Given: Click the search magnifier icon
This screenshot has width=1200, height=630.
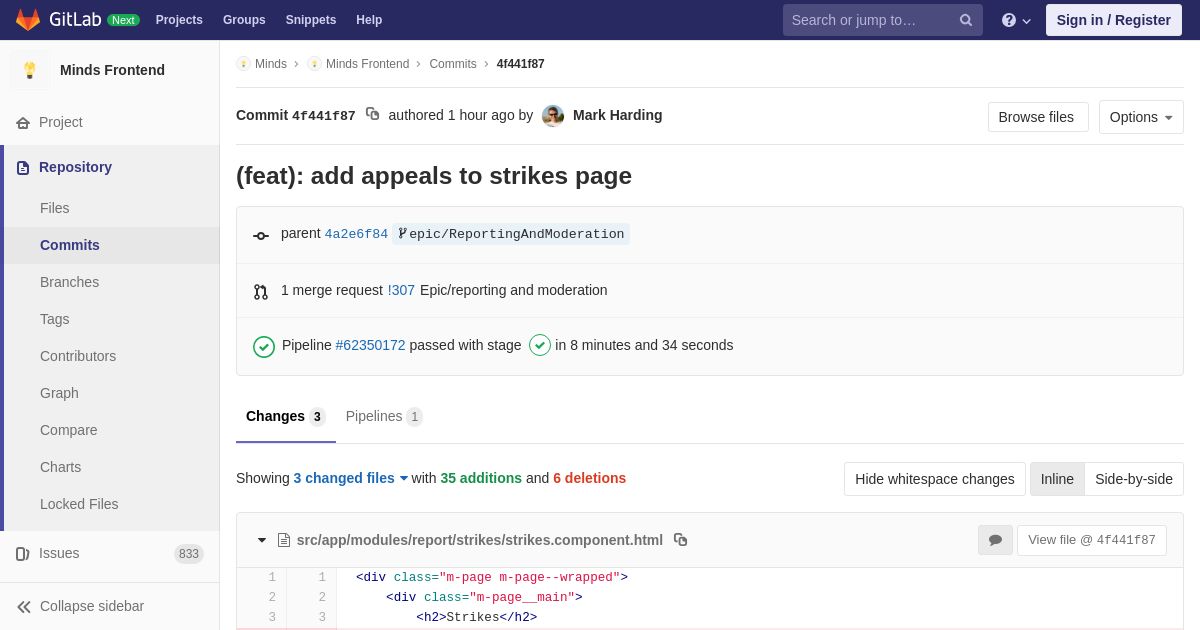Looking at the screenshot, I should (965, 20).
